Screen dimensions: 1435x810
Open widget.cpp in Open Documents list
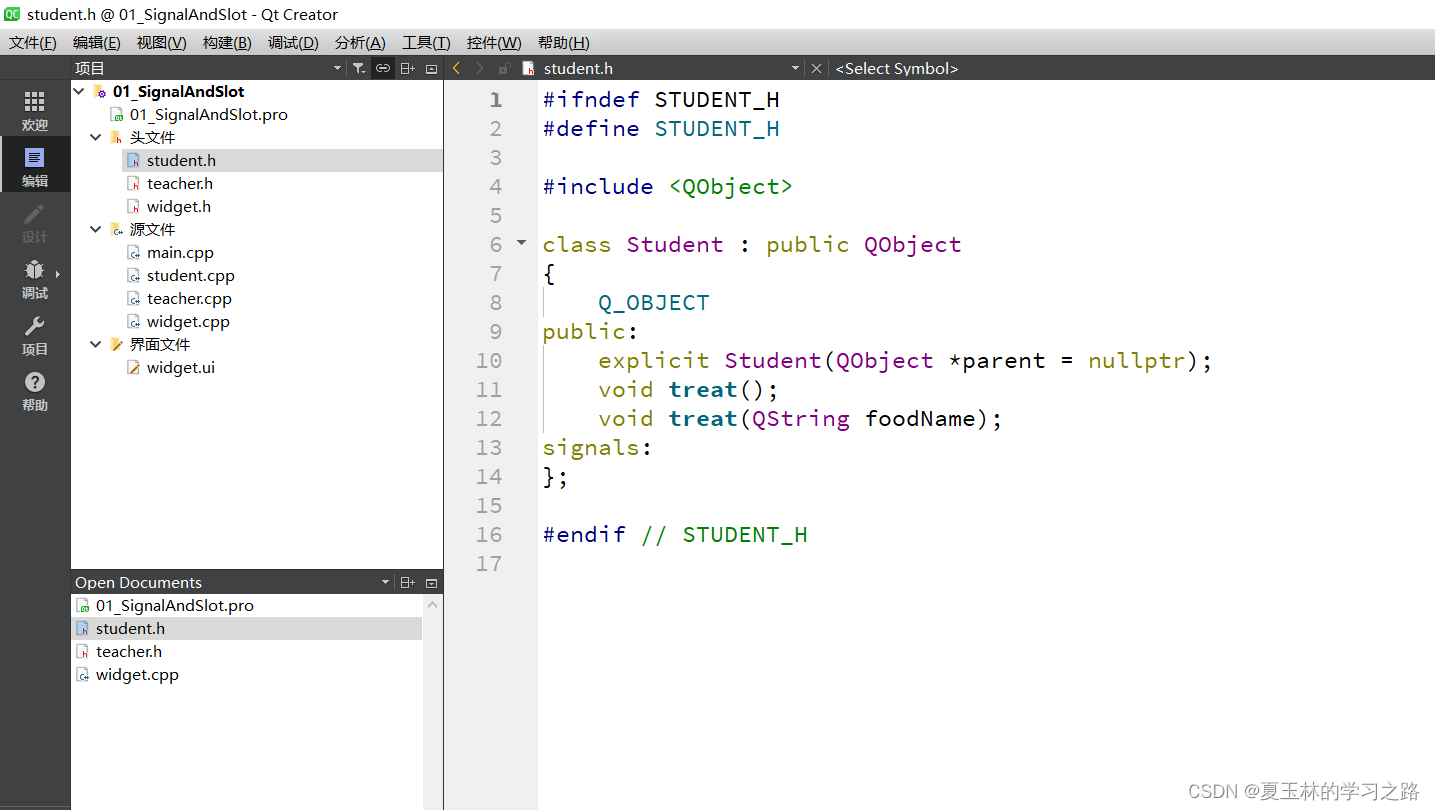point(137,674)
